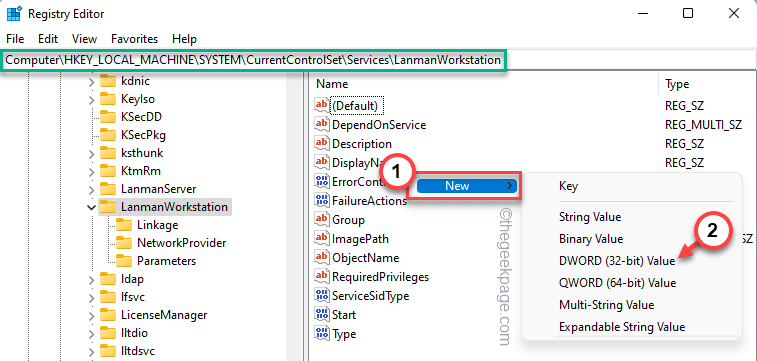Click the ImagePath string value icon
Viewport: 757px width, 361px height.
point(321,238)
